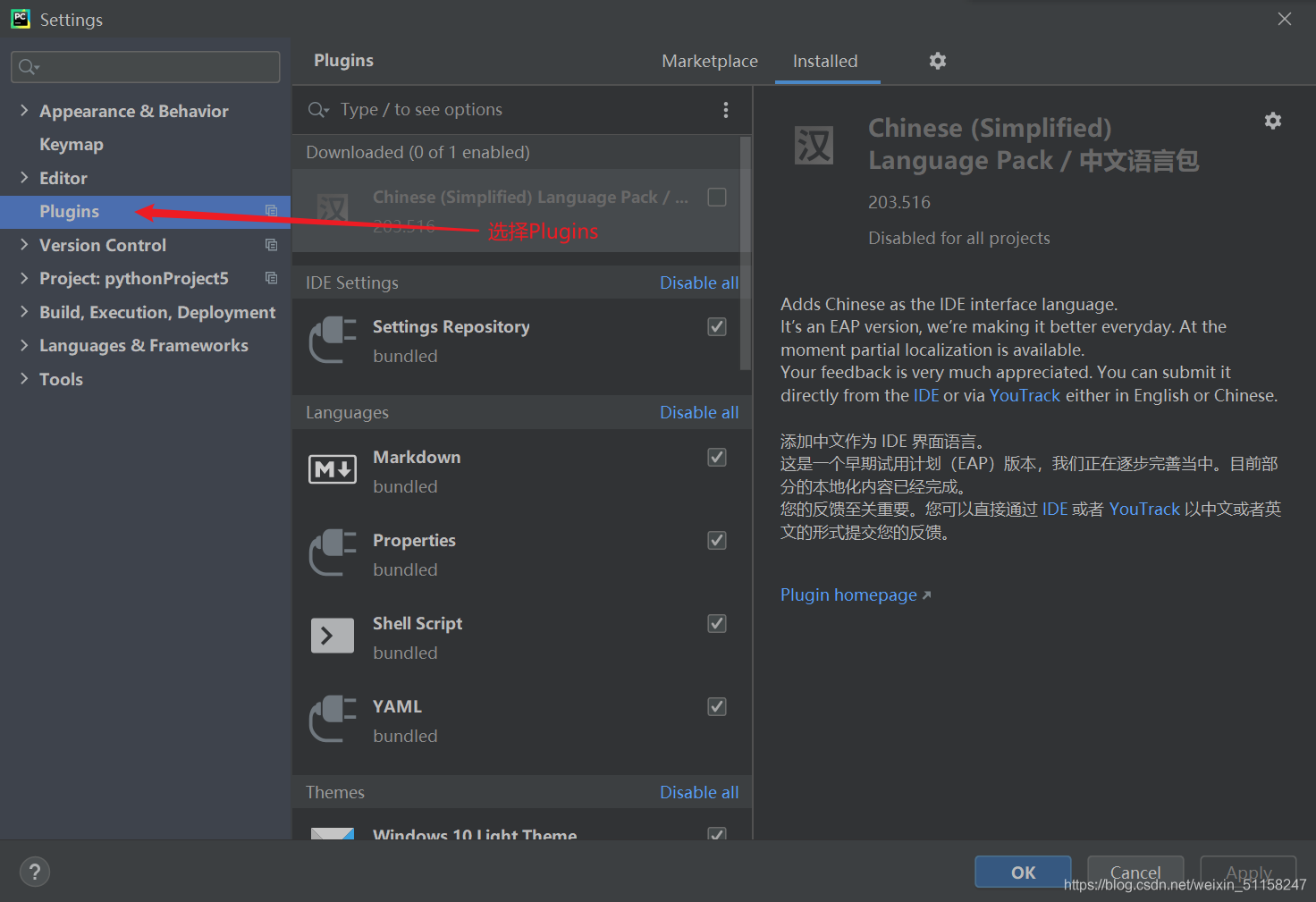This screenshot has height=902, width=1316.
Task: Click the version number 203.516 in details
Action: (x=899, y=202)
